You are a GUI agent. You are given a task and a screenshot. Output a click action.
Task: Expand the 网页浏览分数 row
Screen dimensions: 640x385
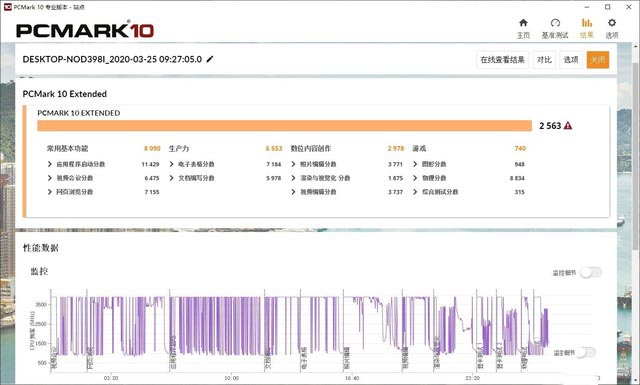click(x=50, y=192)
